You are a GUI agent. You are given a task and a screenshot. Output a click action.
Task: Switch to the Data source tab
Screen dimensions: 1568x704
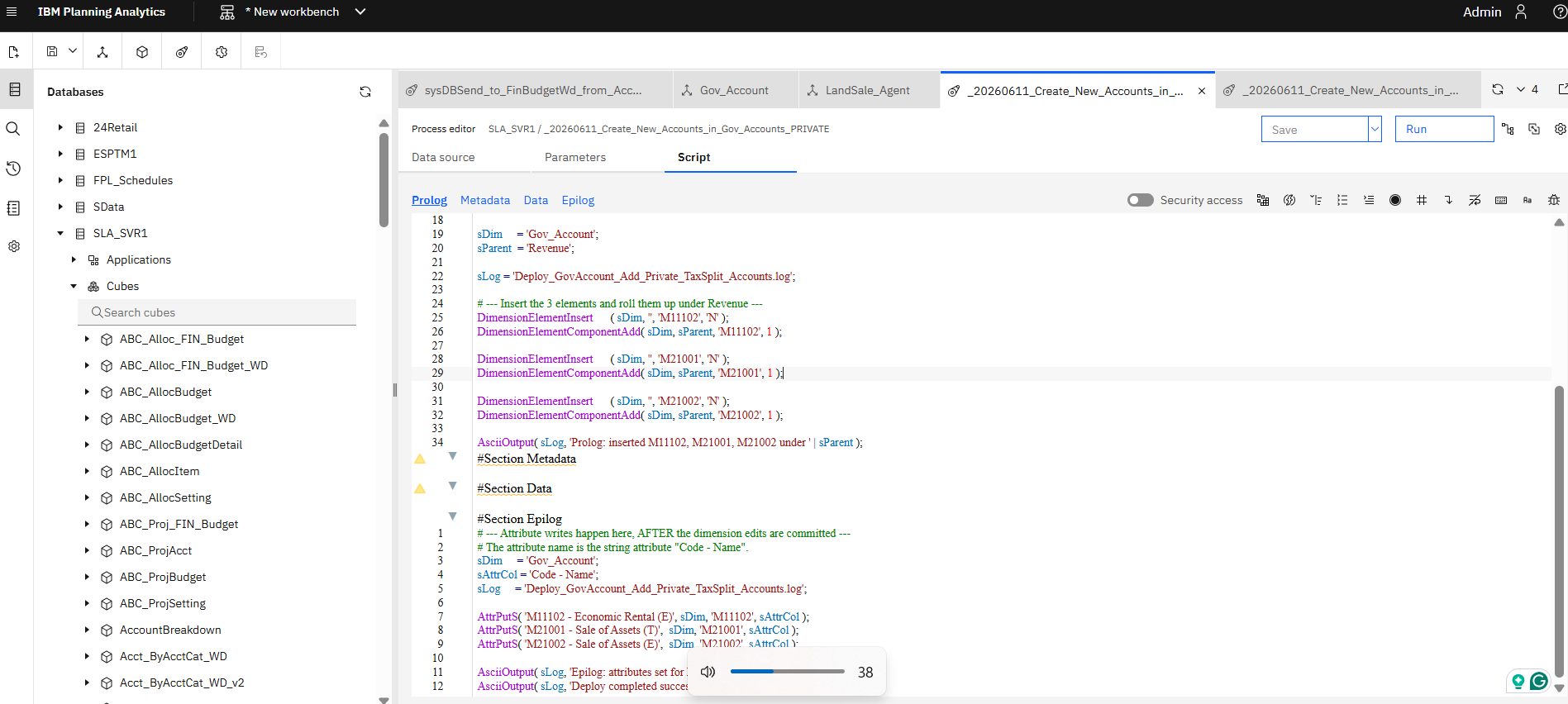tap(443, 157)
